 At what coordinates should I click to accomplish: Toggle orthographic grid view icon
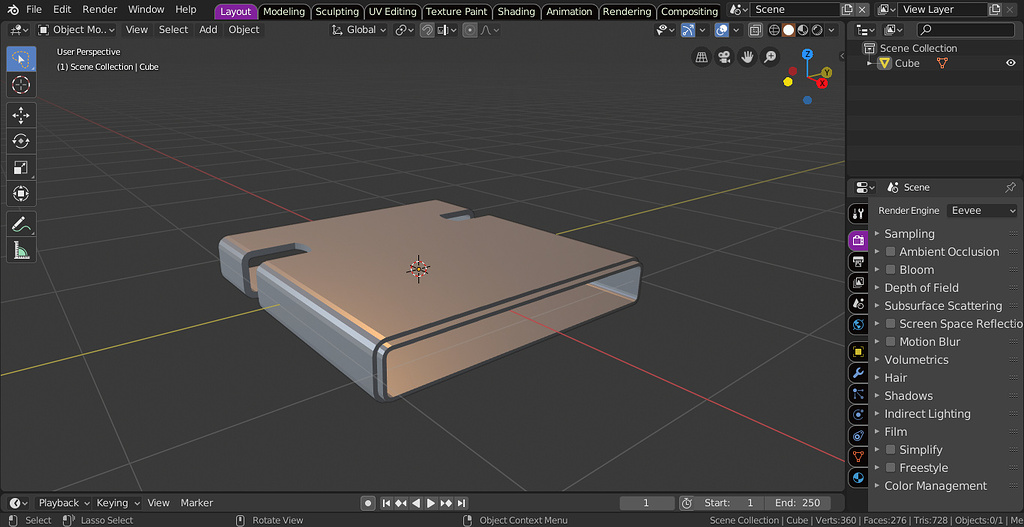pos(701,57)
